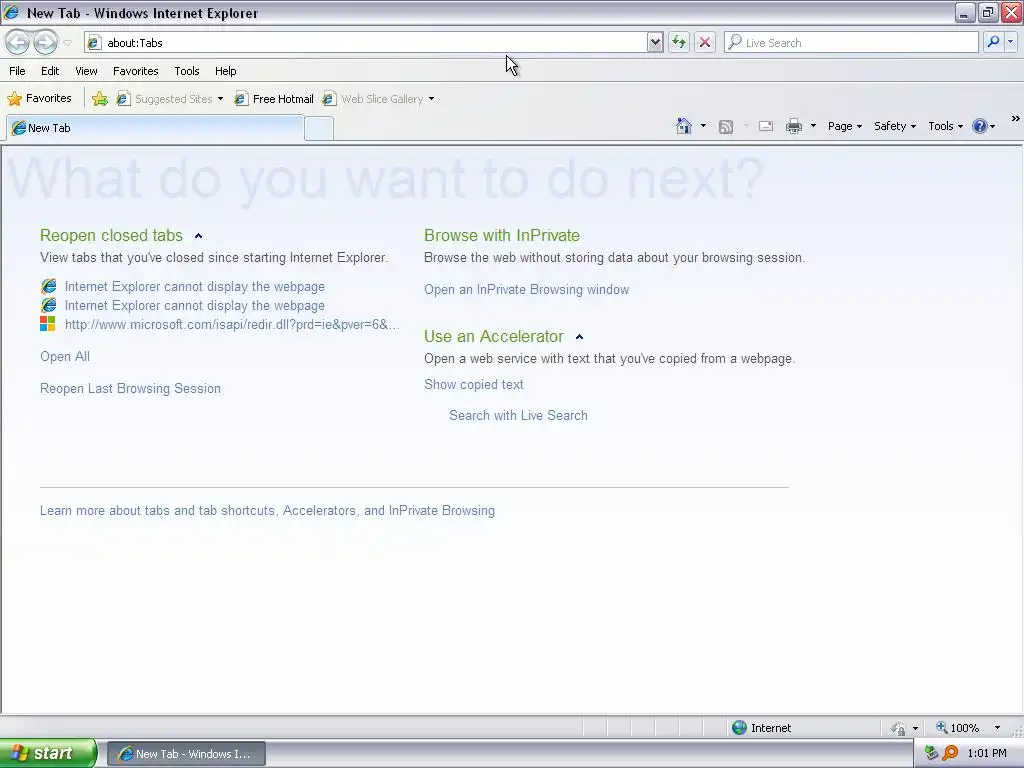Image resolution: width=1024 pixels, height=768 pixels.
Task: Click the IE logo in title bar
Action: point(11,12)
